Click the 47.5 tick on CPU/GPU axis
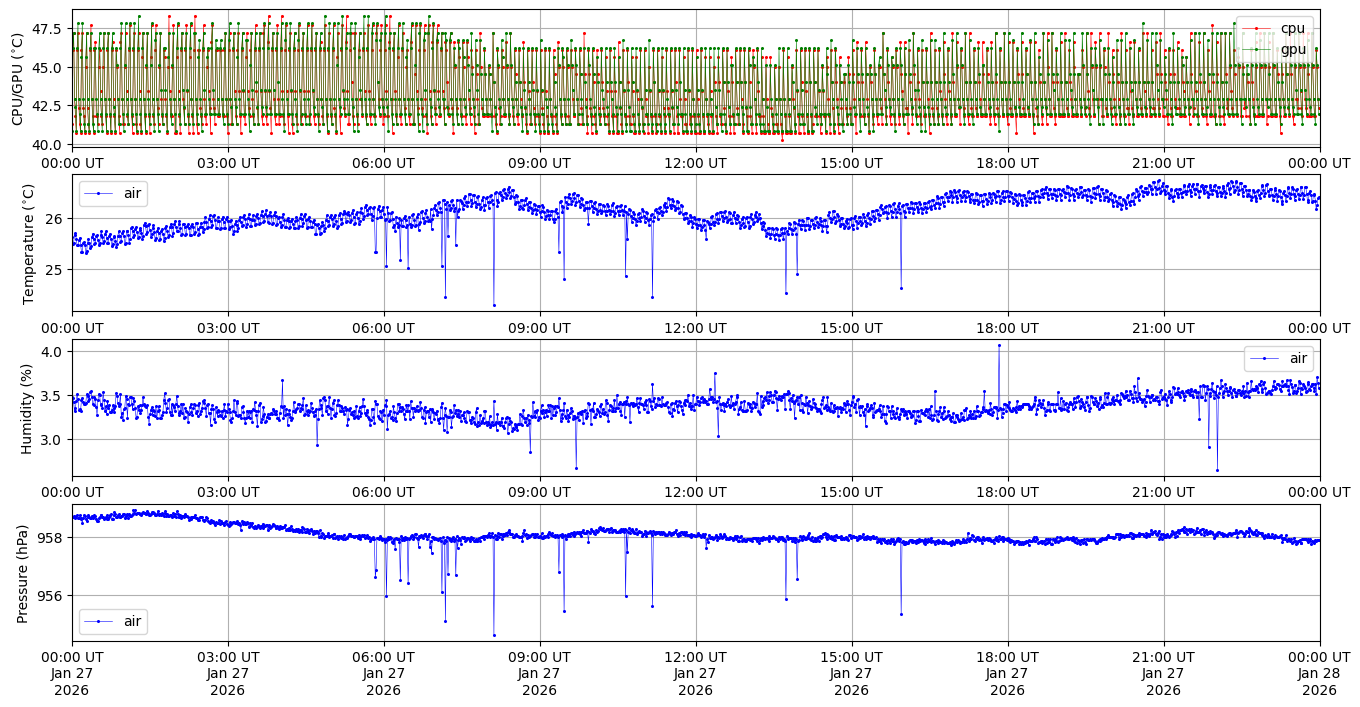The width and height of the screenshot is (1360, 707). (x=47, y=29)
